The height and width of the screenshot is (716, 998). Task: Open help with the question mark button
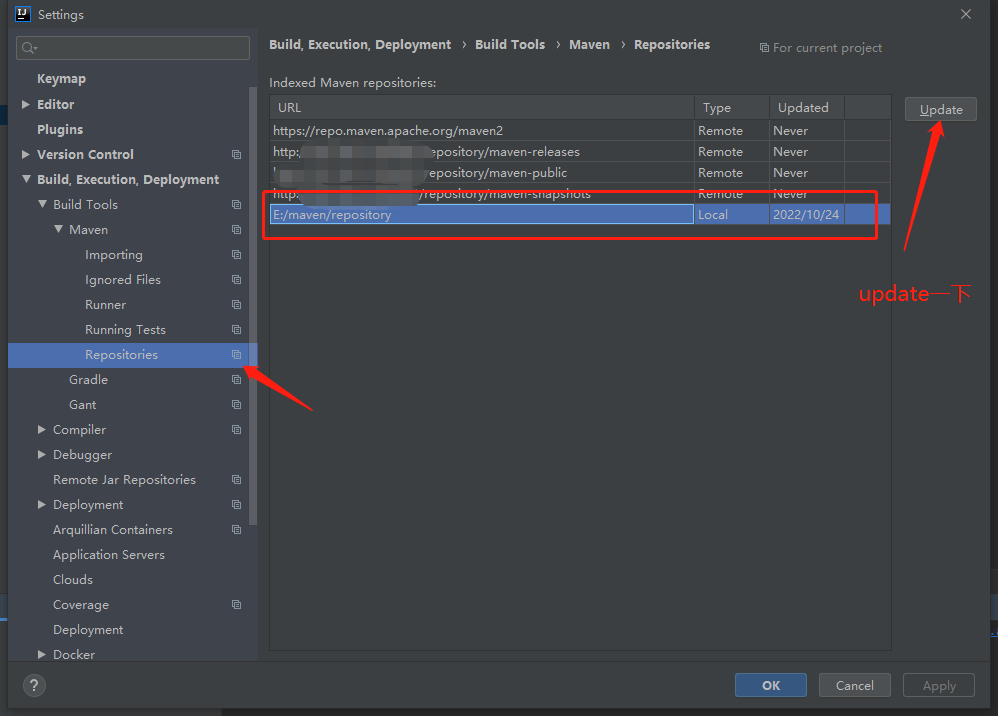(34, 685)
